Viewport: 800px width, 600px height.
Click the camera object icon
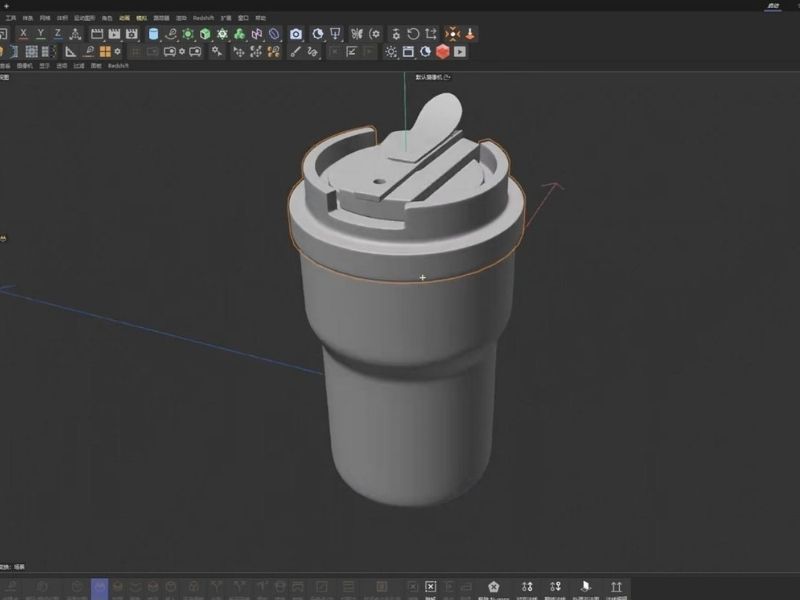click(296, 34)
